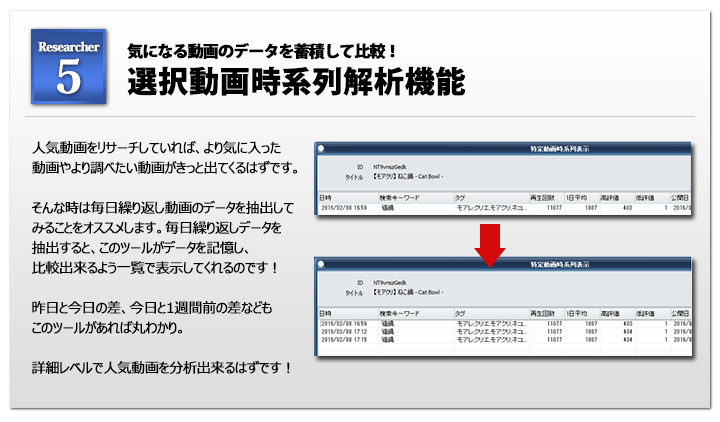Click the app icon in the three-row window's title bar
The width and height of the screenshot is (720, 422).
click(321, 264)
